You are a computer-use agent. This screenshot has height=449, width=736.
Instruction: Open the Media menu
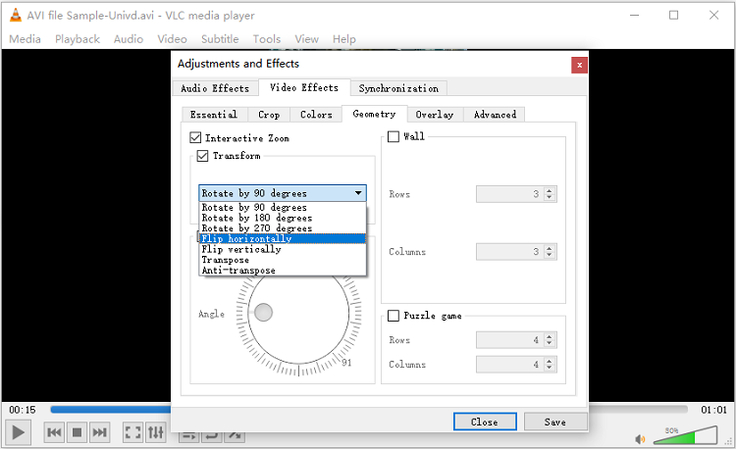[x=25, y=39]
